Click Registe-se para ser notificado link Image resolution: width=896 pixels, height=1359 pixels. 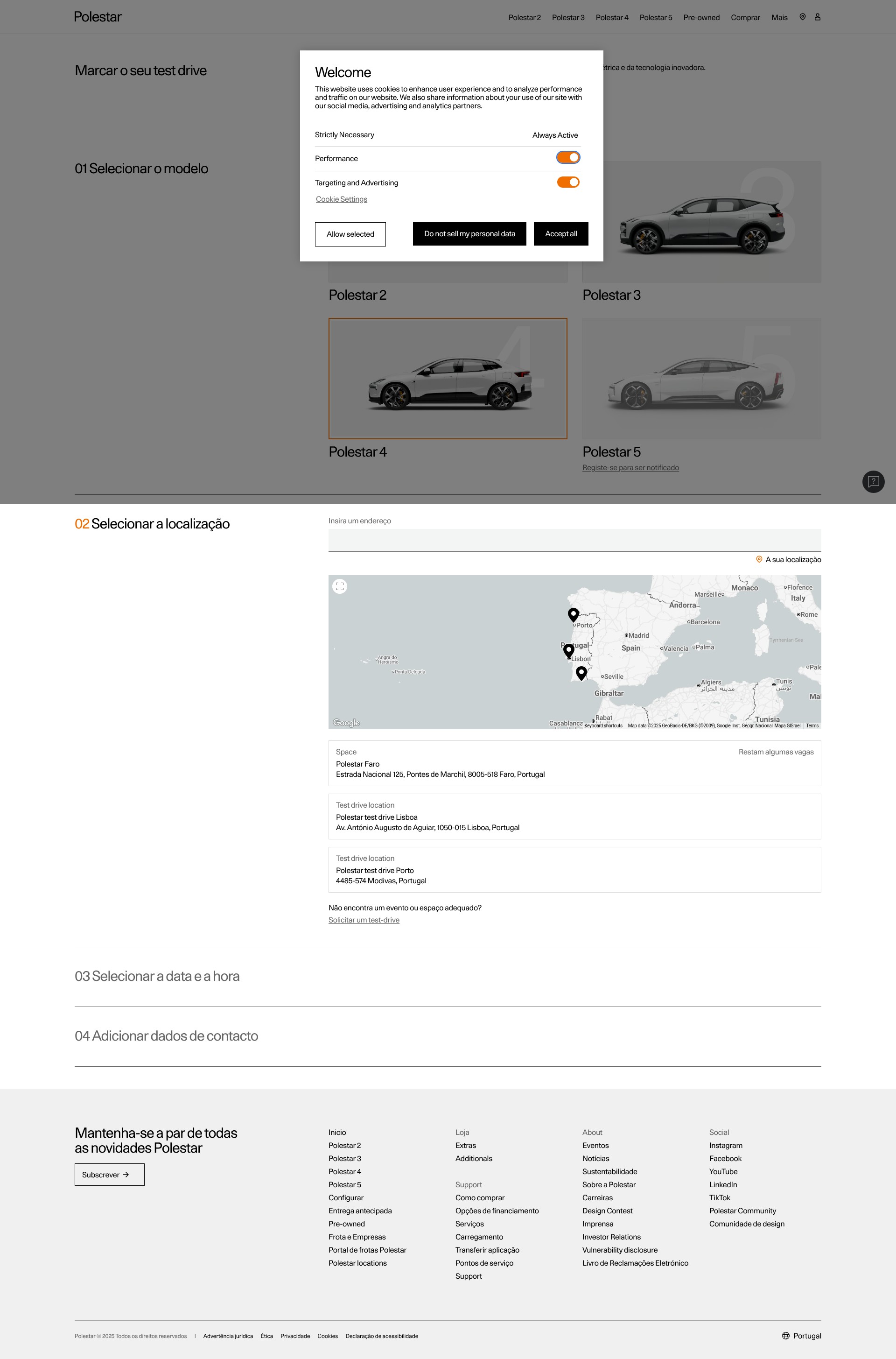coord(630,467)
